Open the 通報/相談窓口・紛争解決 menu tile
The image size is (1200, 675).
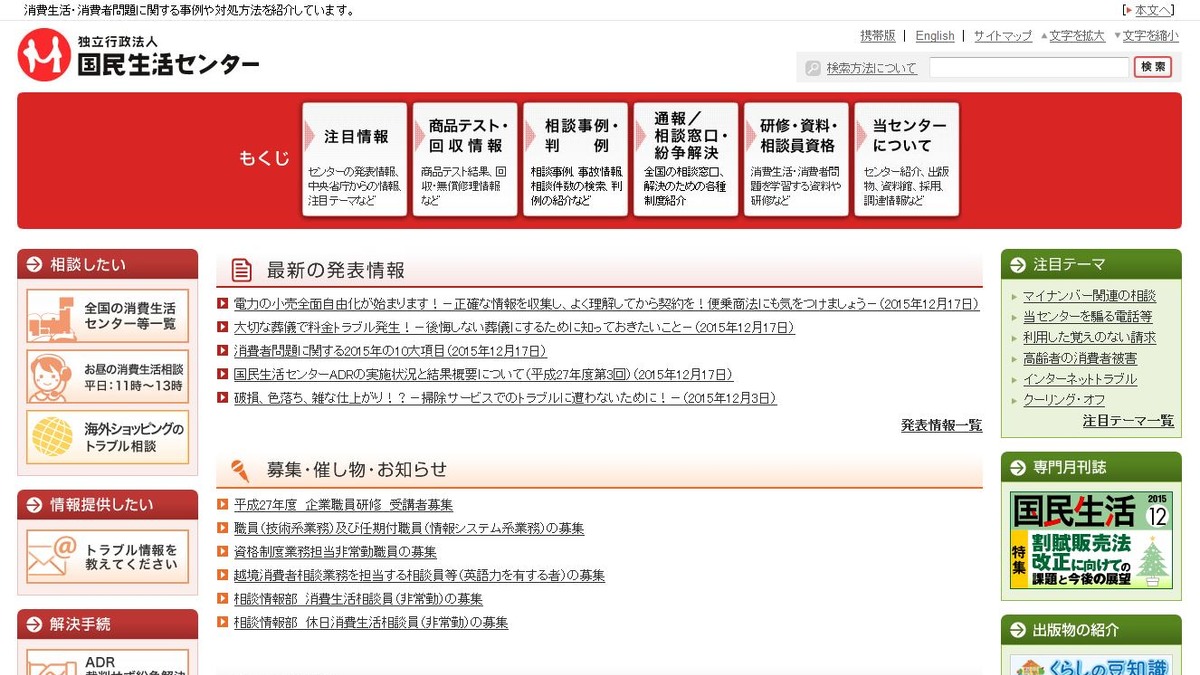click(686, 159)
